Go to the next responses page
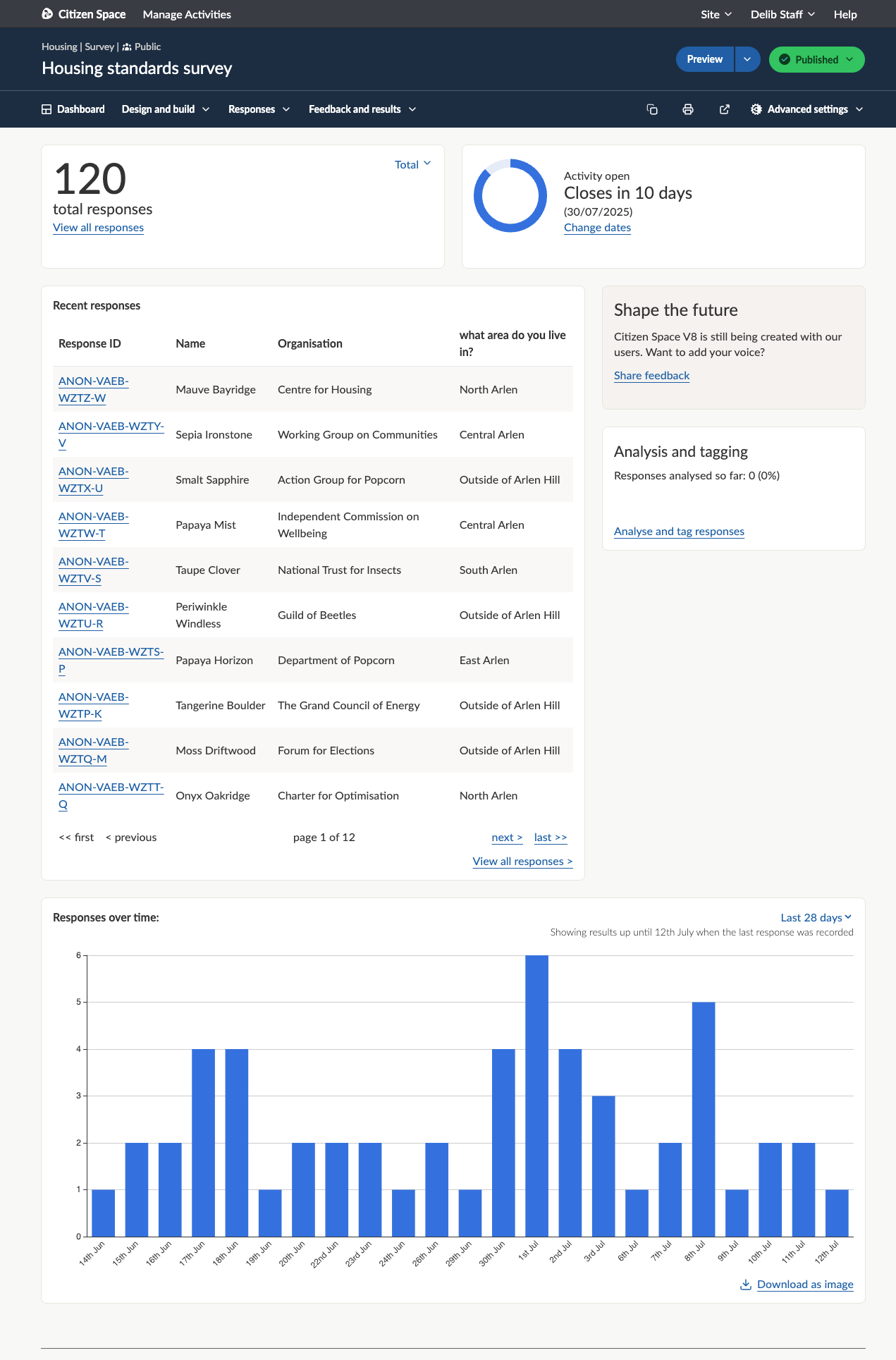Screen dimensions: 896x1360 point(507,838)
